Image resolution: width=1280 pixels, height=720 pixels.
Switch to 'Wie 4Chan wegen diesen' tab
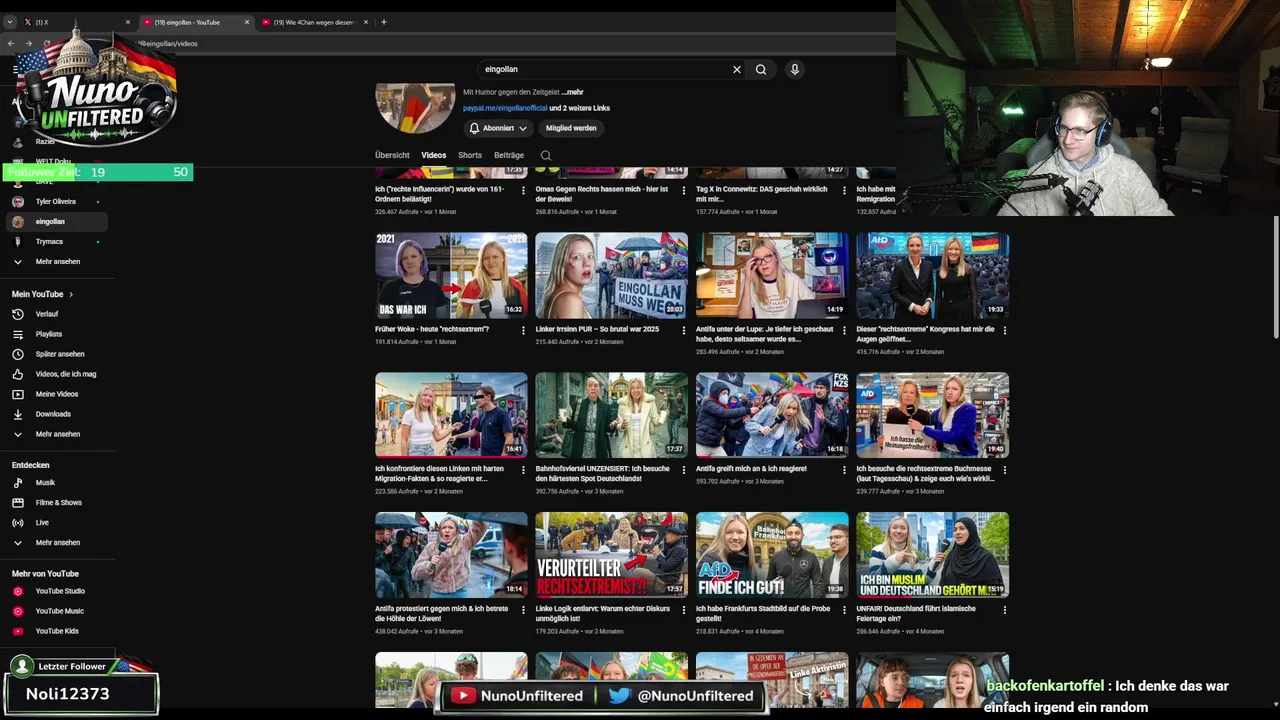point(315,22)
